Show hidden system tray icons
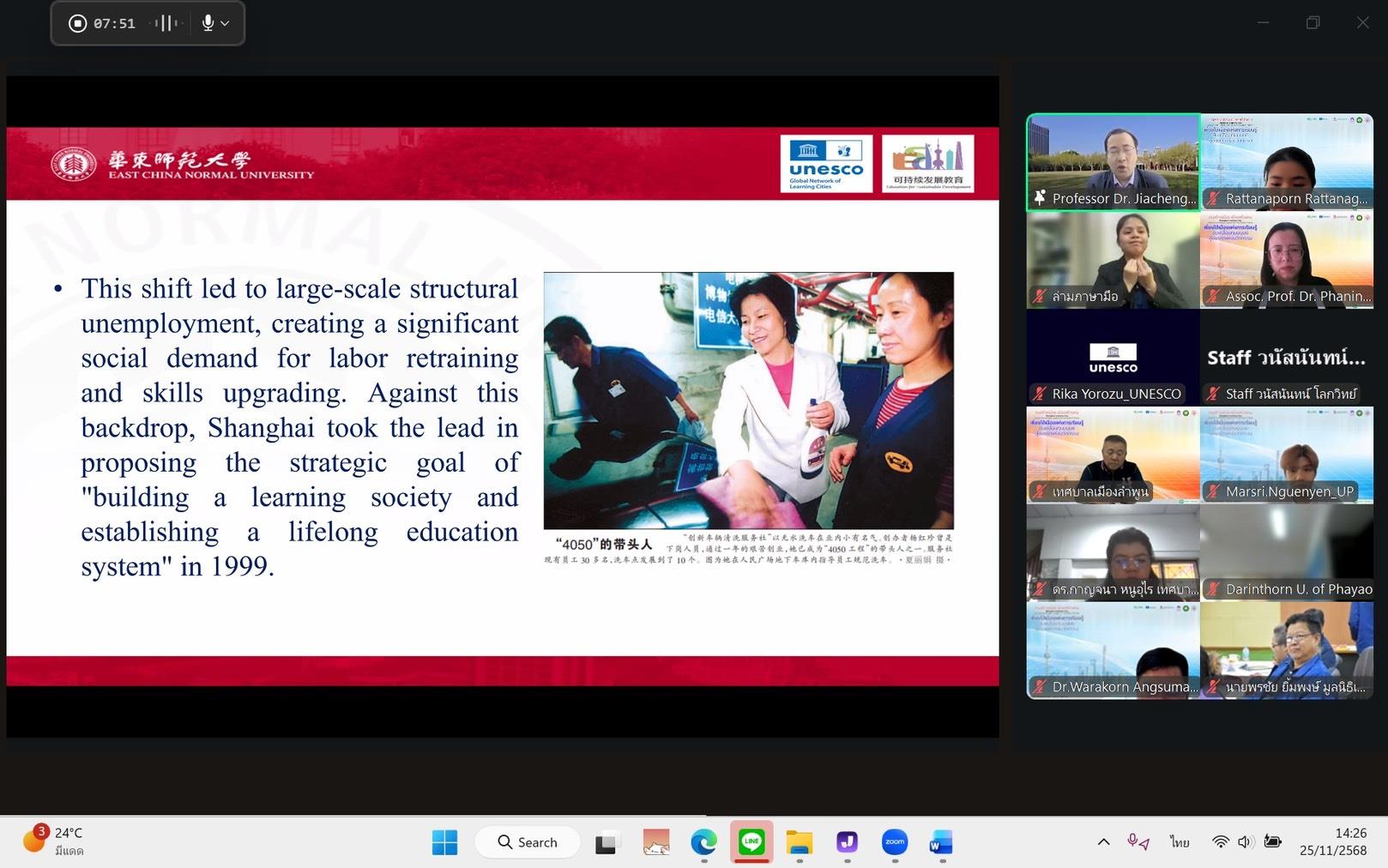 (x=1103, y=842)
